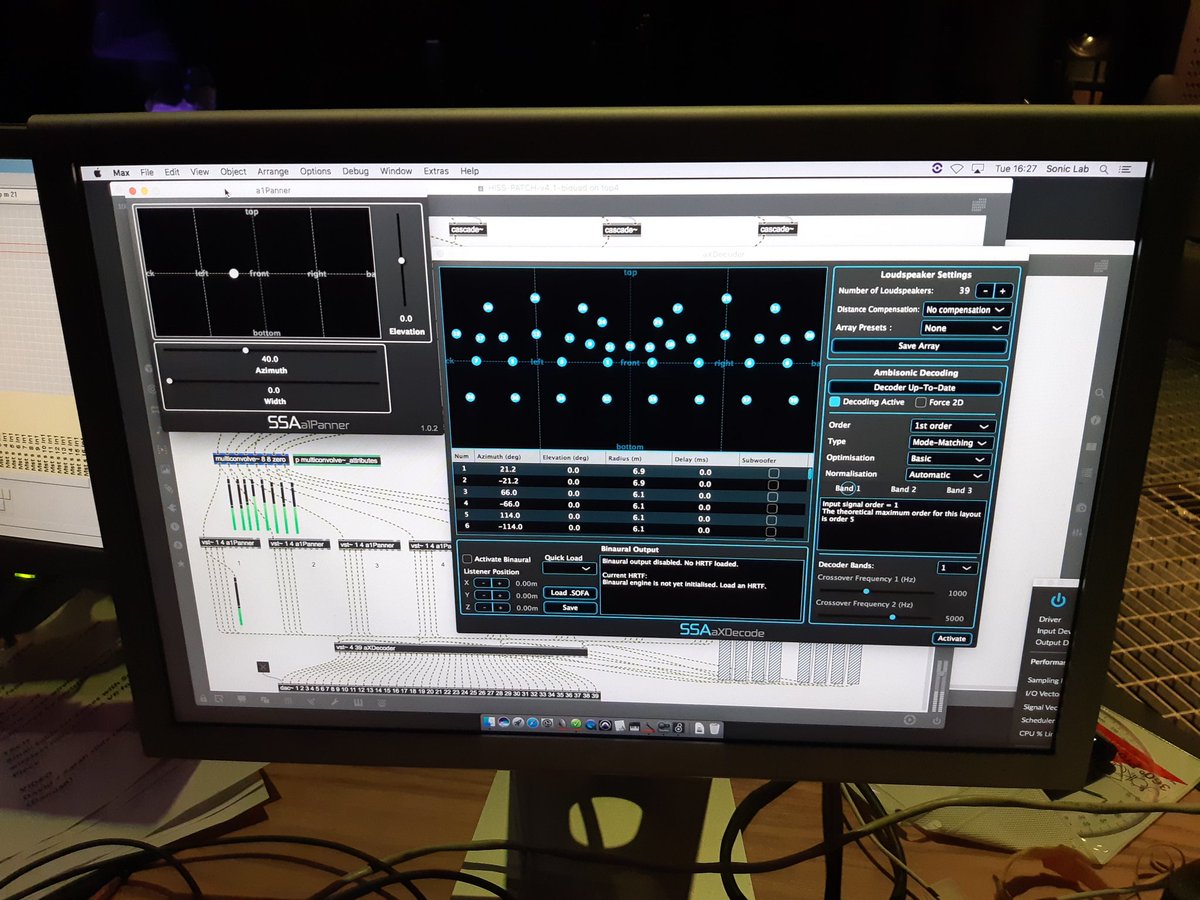Open the Trash in the Dock
The image size is (1200, 900).
[x=714, y=727]
